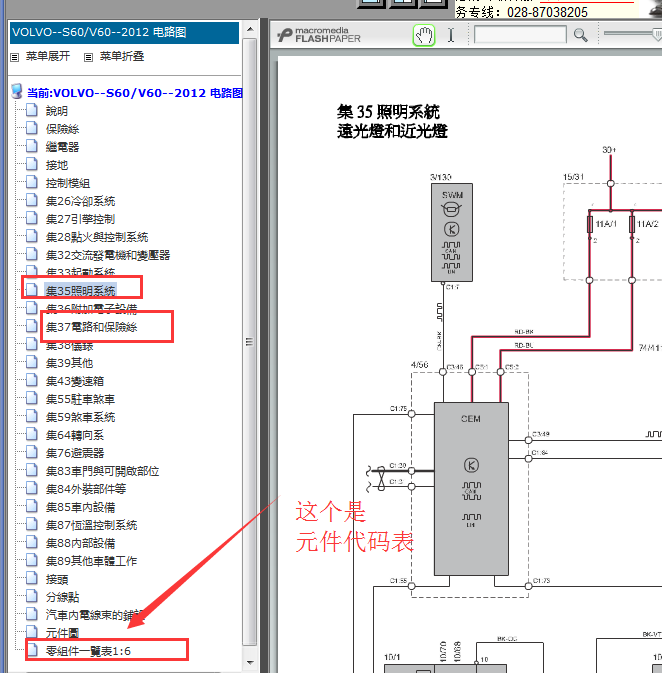Click the page icon beside 分線點
Screen dimensions: 662x673
pyautogui.click(x=31, y=596)
